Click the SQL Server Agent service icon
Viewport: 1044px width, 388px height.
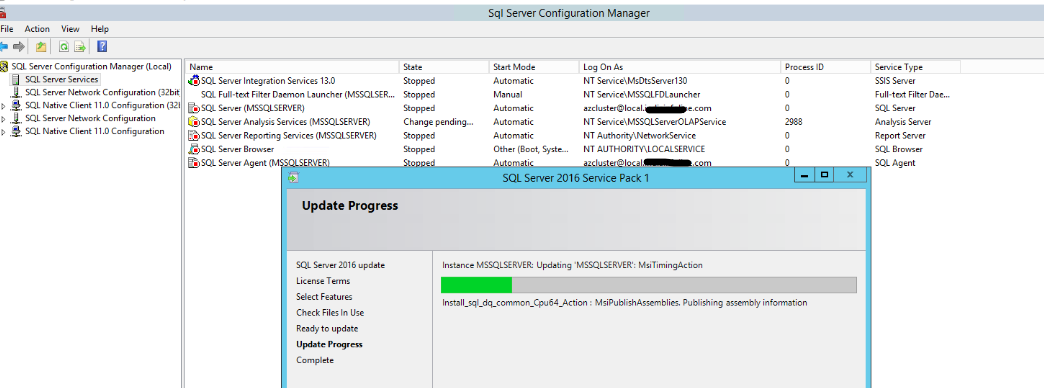click(194, 162)
